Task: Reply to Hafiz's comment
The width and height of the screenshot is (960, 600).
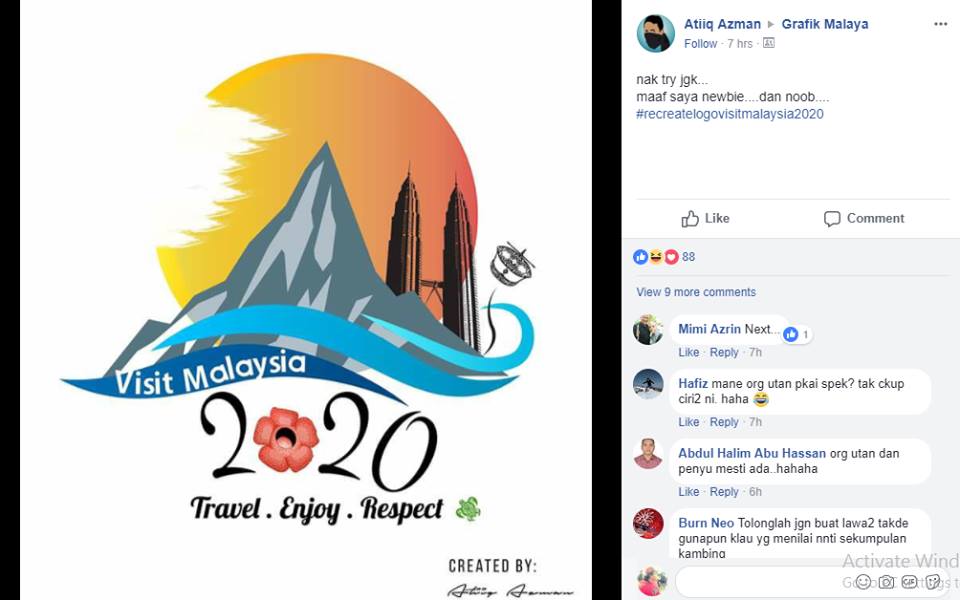Action: [724, 422]
